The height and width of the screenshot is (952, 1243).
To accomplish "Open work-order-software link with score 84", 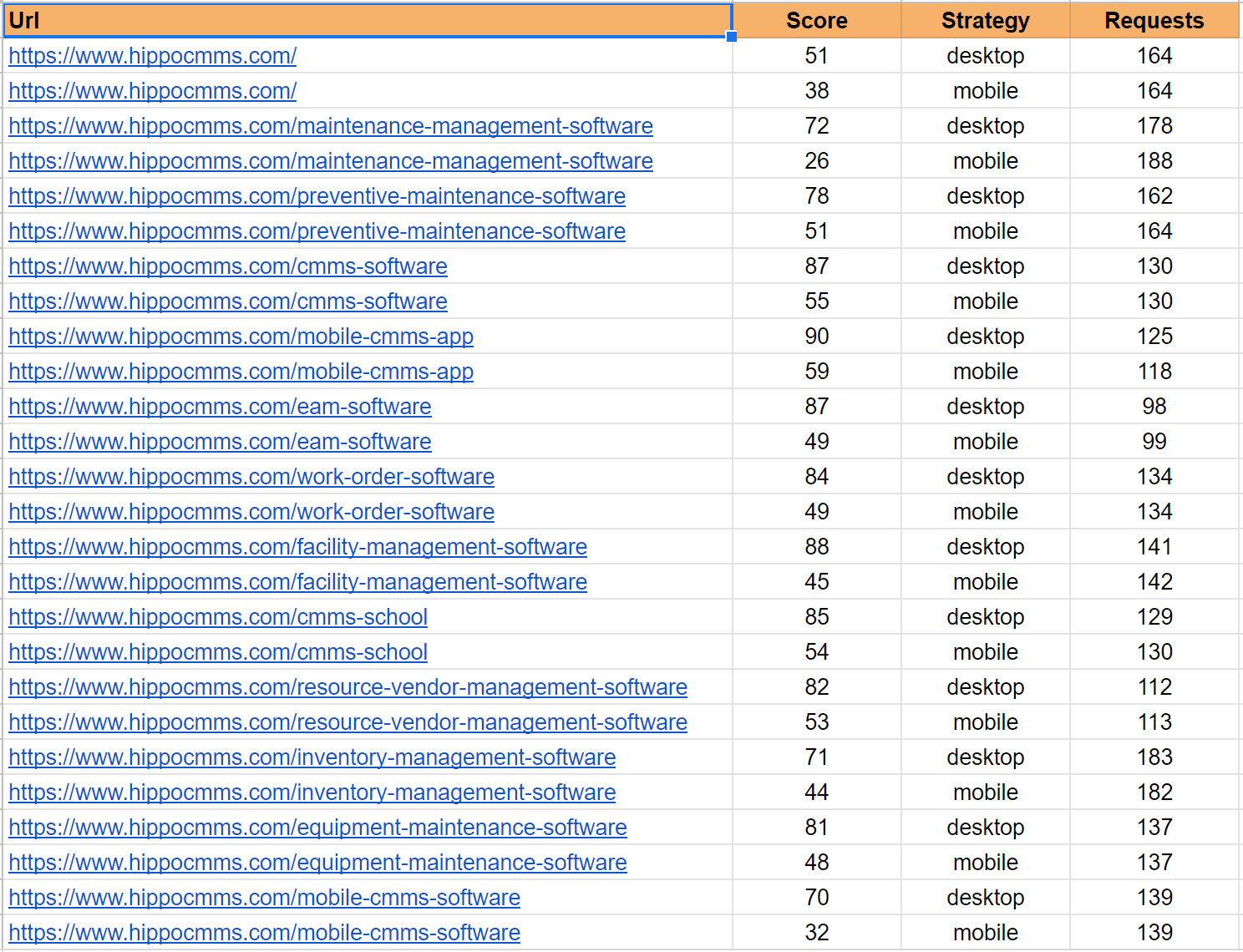I will [251, 477].
